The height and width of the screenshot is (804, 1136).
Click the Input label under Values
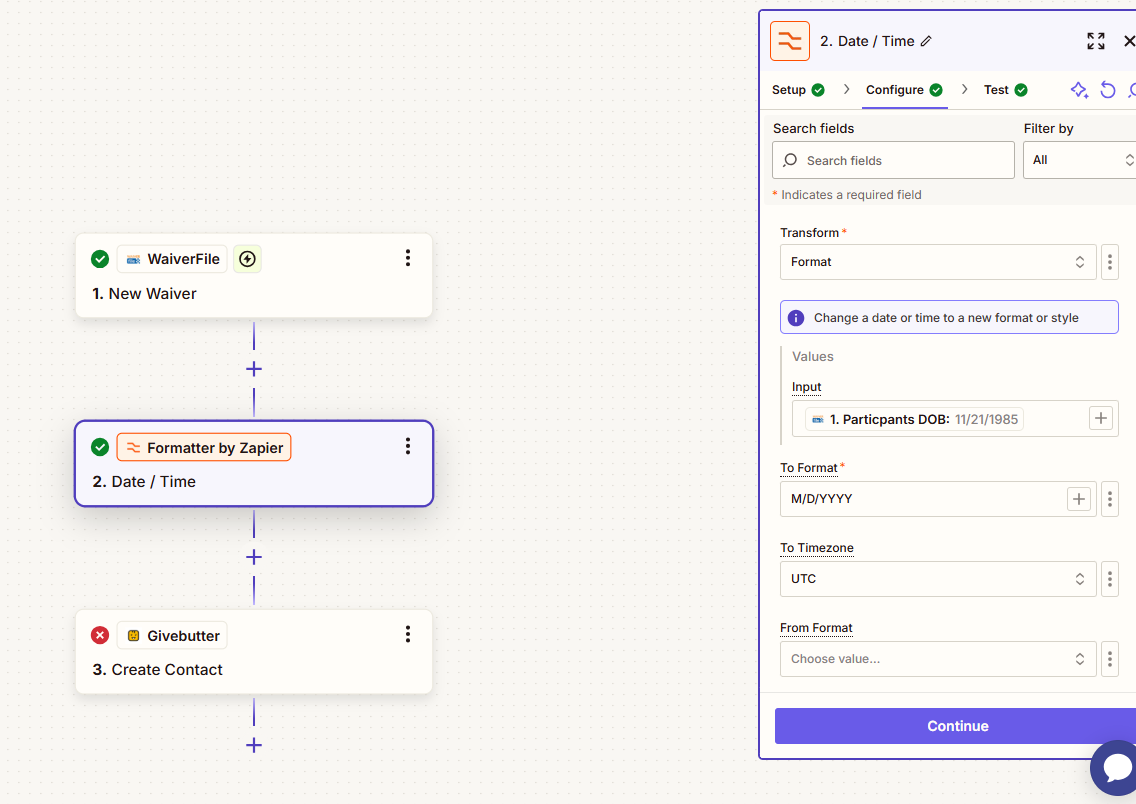click(806, 387)
